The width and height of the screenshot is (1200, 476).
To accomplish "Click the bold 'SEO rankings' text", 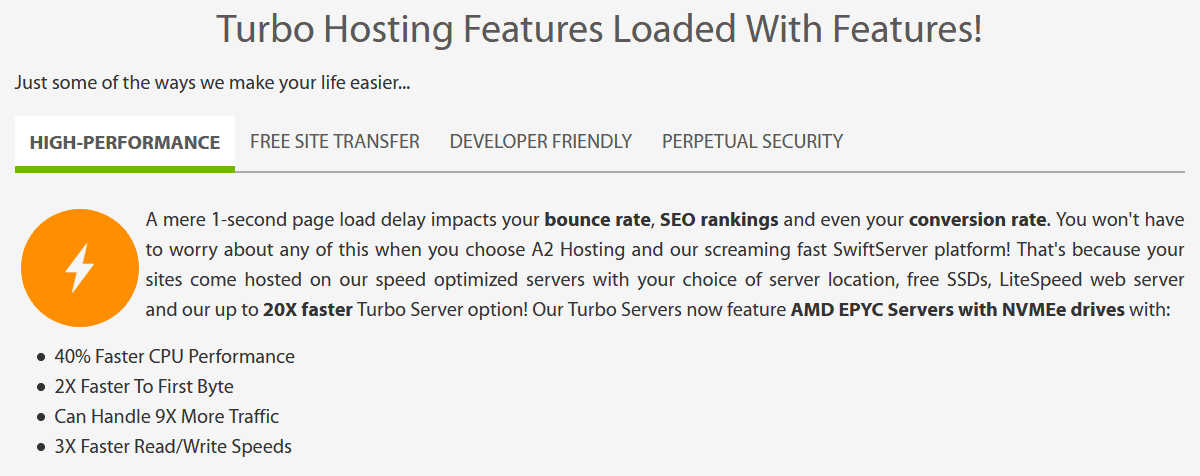I will pyautogui.click(x=720, y=219).
